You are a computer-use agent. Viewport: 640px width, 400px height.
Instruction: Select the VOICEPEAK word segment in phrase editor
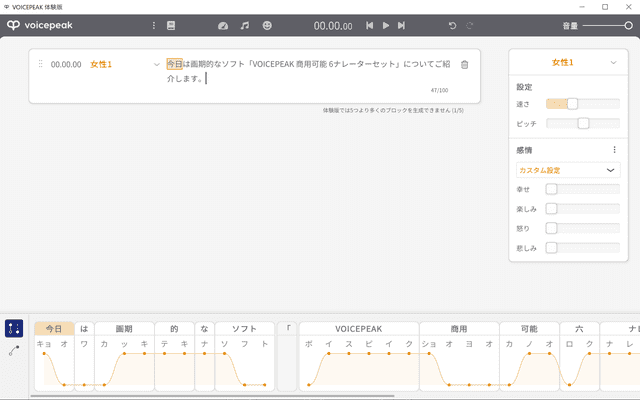tap(359, 329)
